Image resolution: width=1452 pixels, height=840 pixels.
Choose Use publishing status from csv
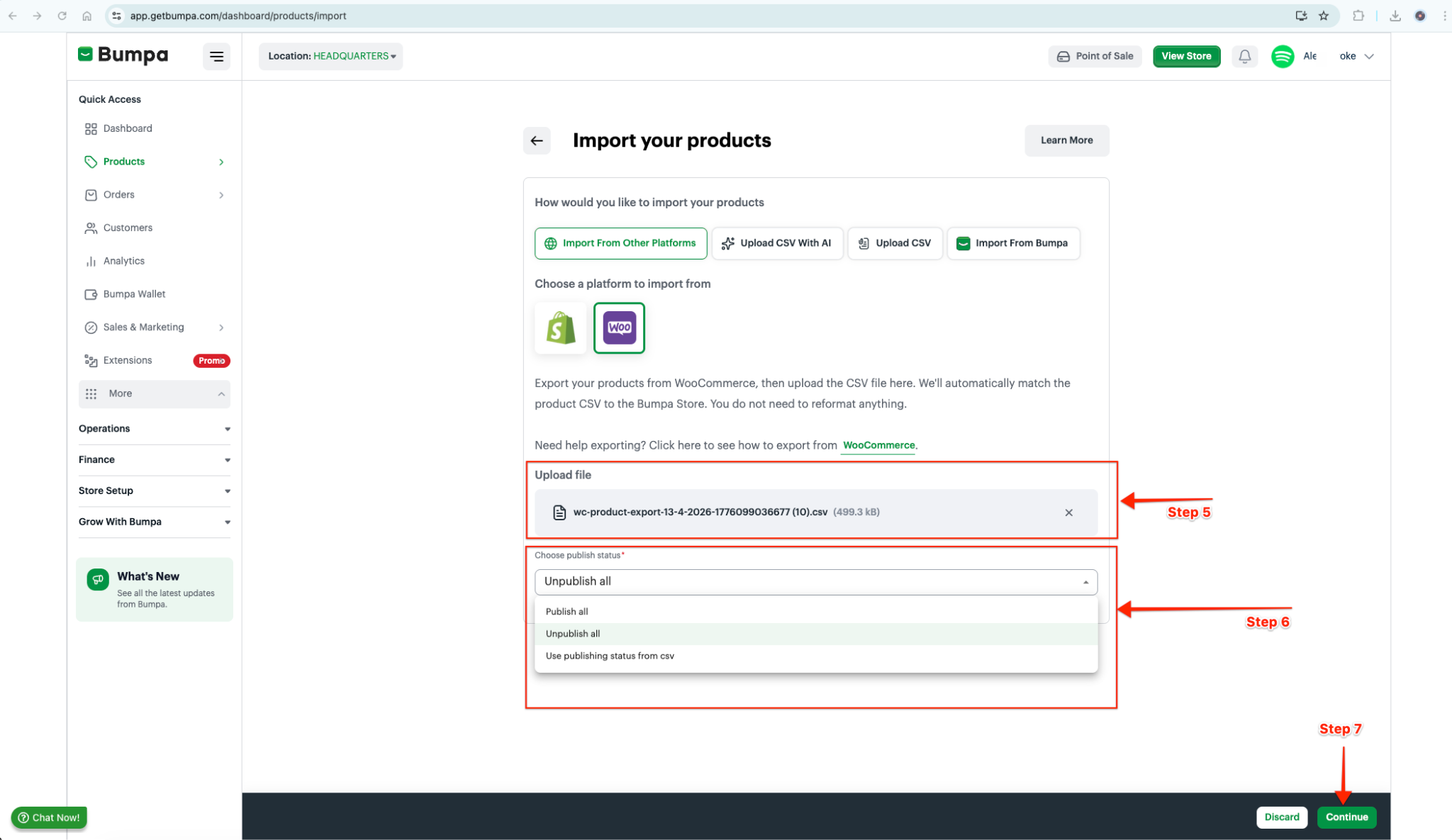[610, 656]
